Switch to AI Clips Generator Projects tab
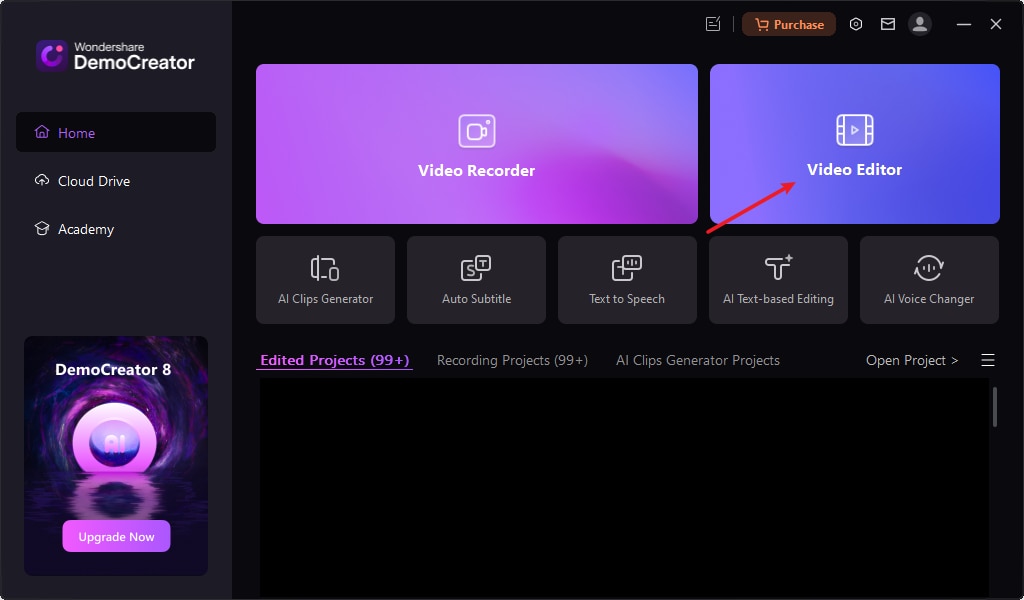 point(697,360)
